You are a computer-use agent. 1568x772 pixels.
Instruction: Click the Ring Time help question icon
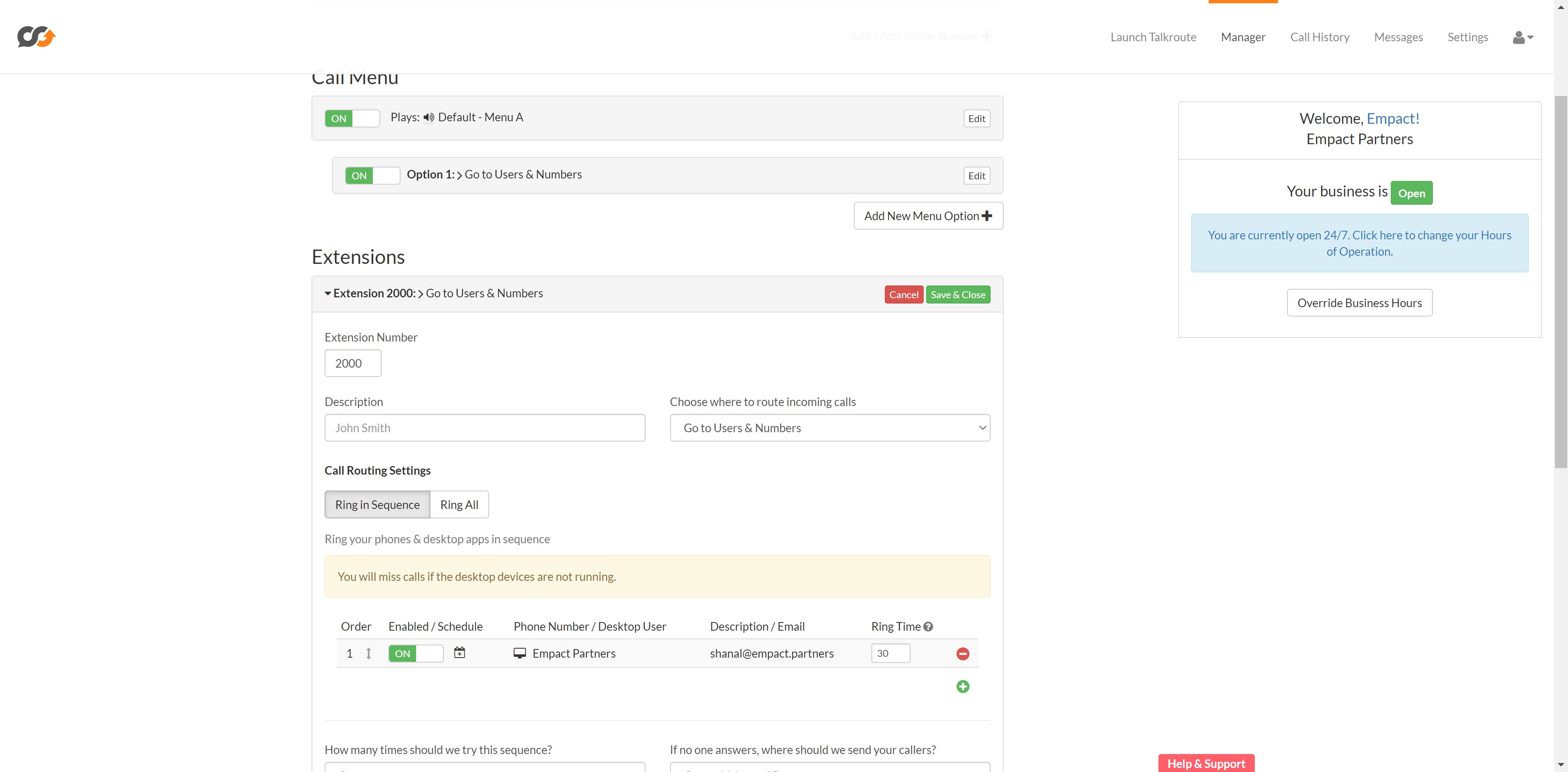pyautogui.click(x=928, y=627)
